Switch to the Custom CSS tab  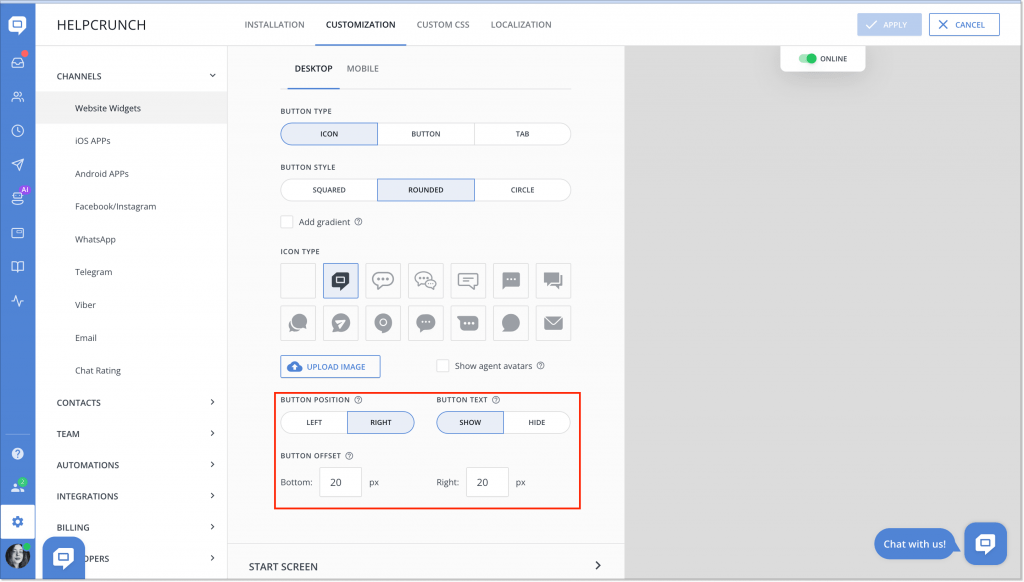click(x=443, y=25)
